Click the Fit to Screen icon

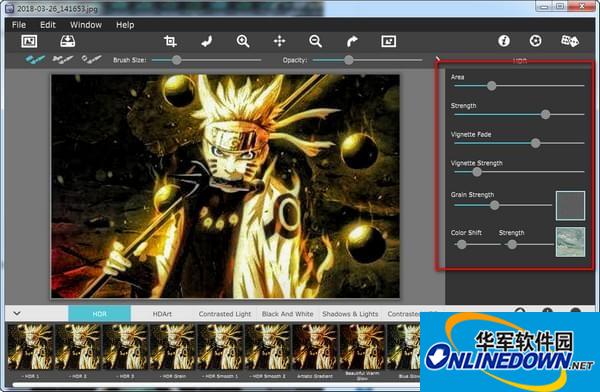(388, 41)
